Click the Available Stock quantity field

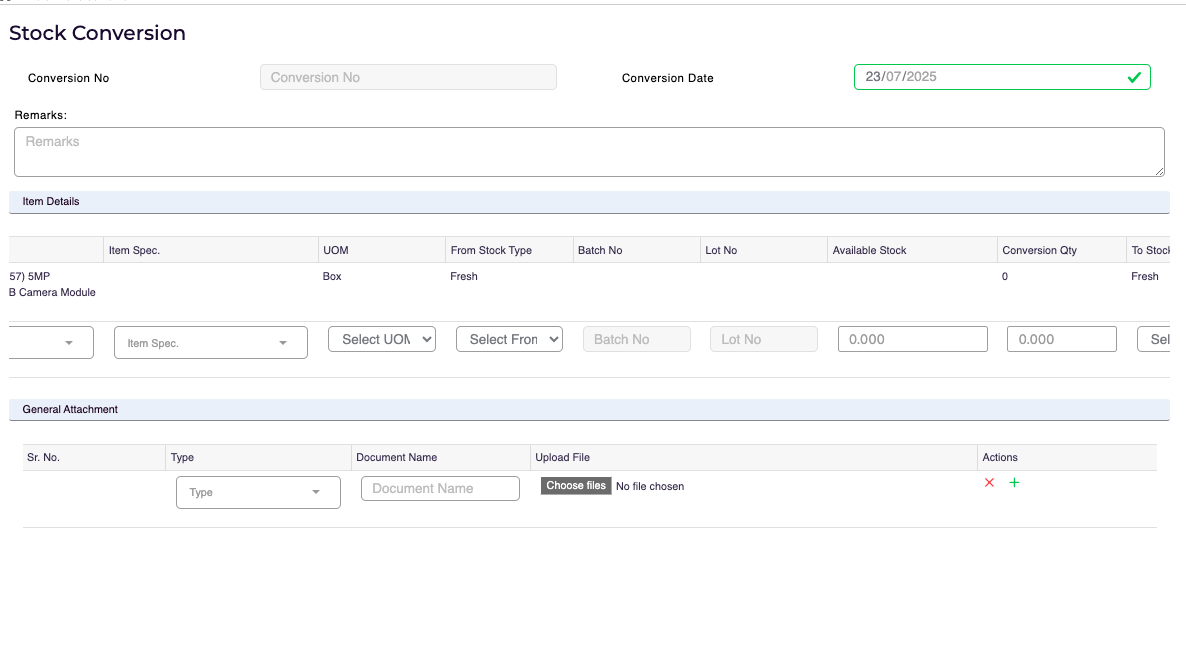(x=912, y=339)
